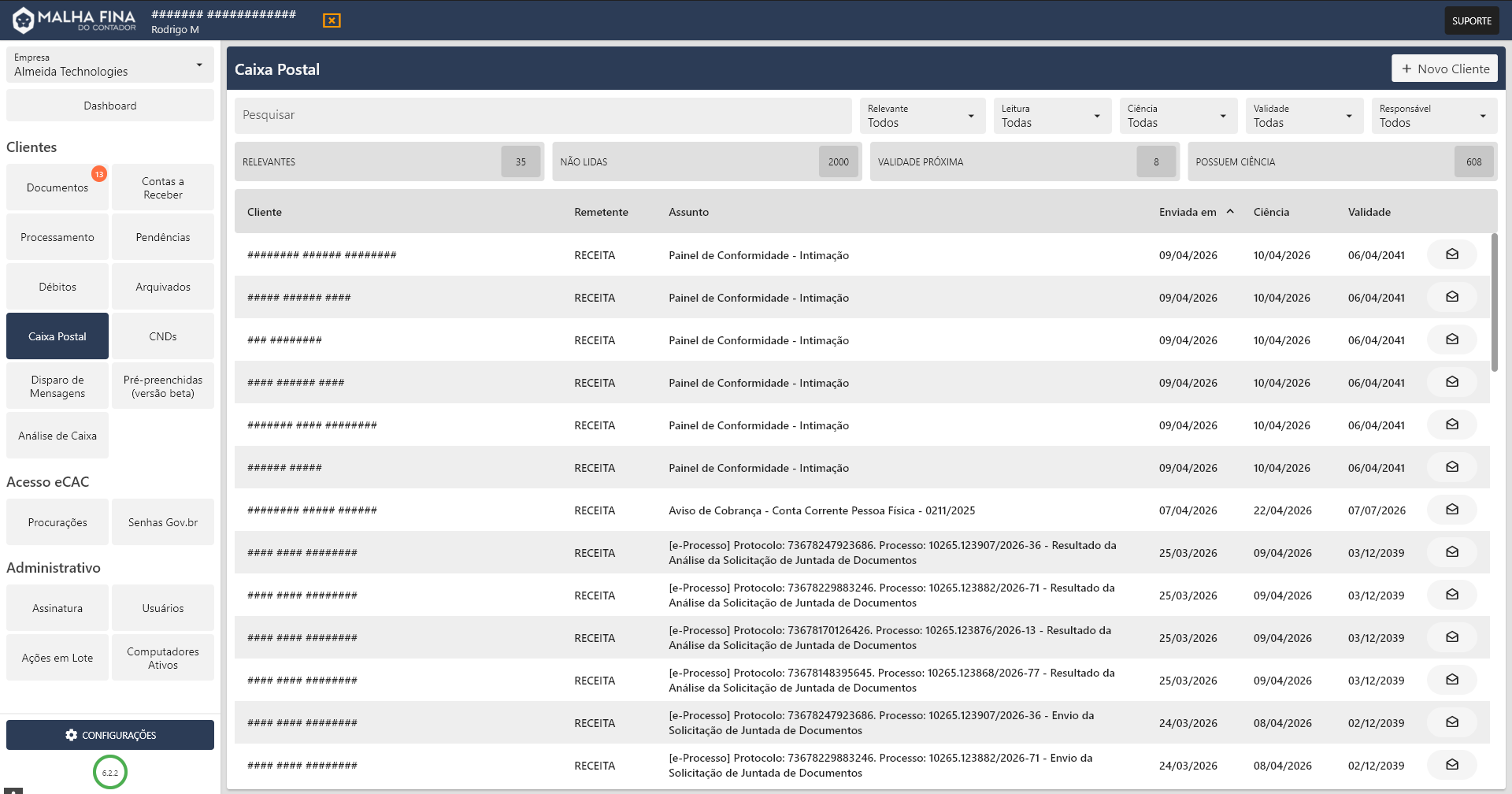Open the Pendências menu item
This screenshot has width=1512, height=794.
pos(163,237)
